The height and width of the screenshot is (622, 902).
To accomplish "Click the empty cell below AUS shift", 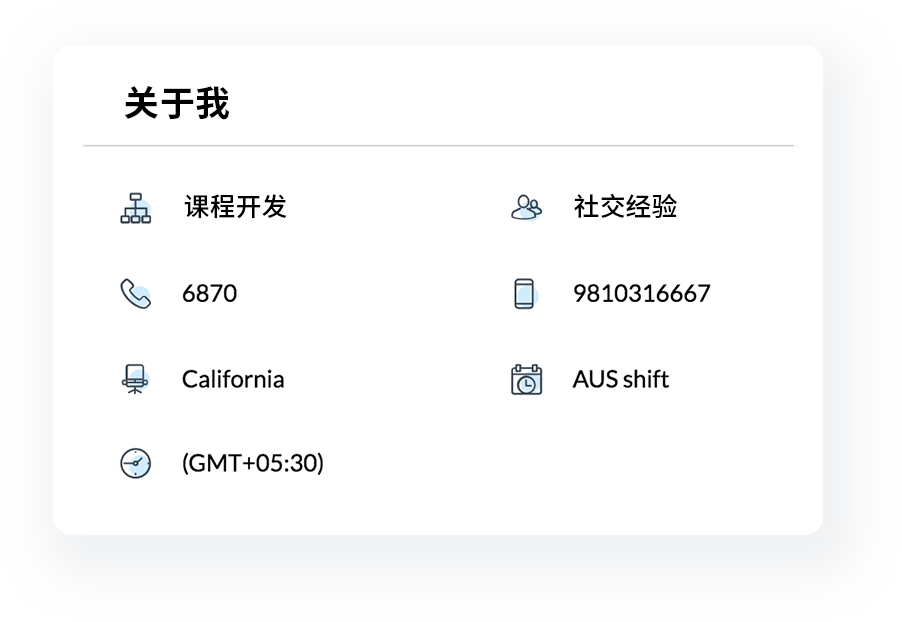I will point(620,464).
